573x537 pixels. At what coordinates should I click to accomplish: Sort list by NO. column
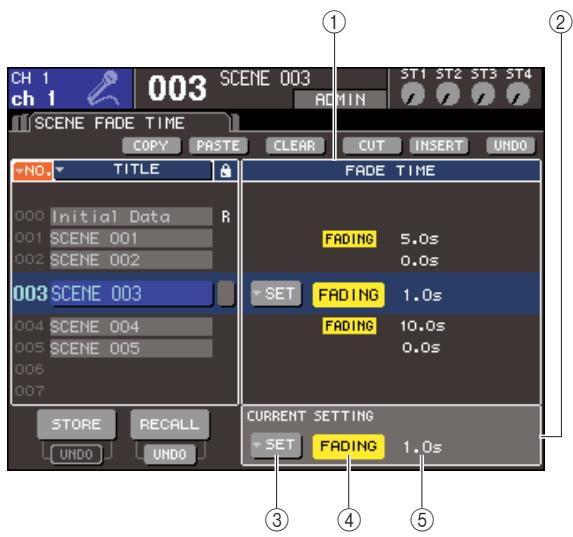point(34,170)
